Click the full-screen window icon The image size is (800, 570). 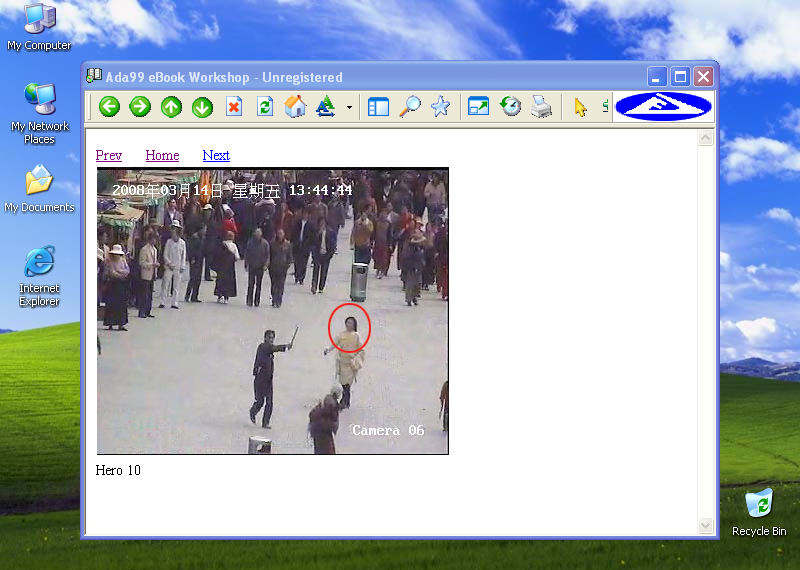click(x=478, y=107)
